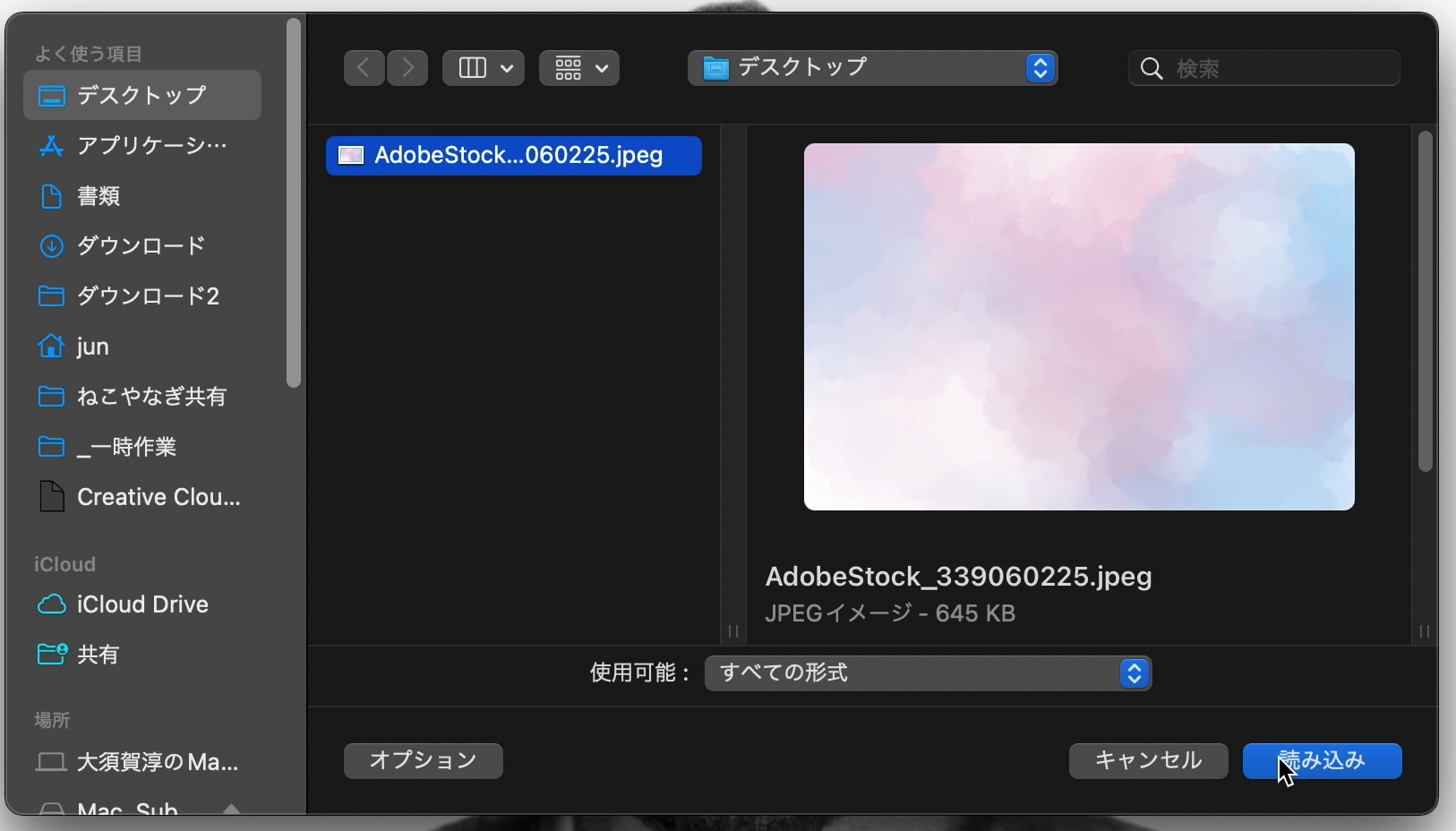The image size is (1456, 831).
Task: Click the Creative Cloud file icon
Action: tap(52, 496)
